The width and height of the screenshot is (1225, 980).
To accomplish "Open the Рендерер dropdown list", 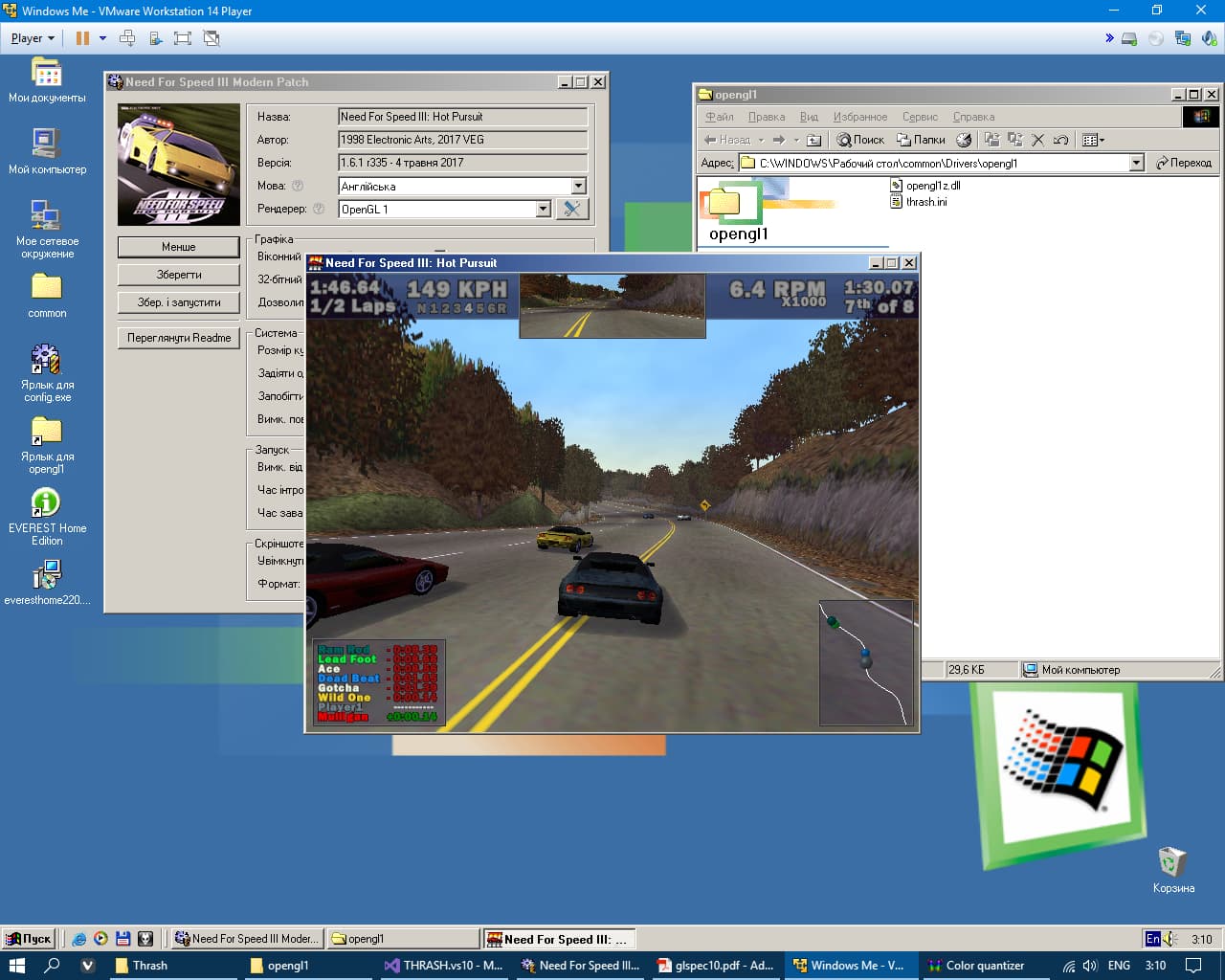I will [543, 209].
